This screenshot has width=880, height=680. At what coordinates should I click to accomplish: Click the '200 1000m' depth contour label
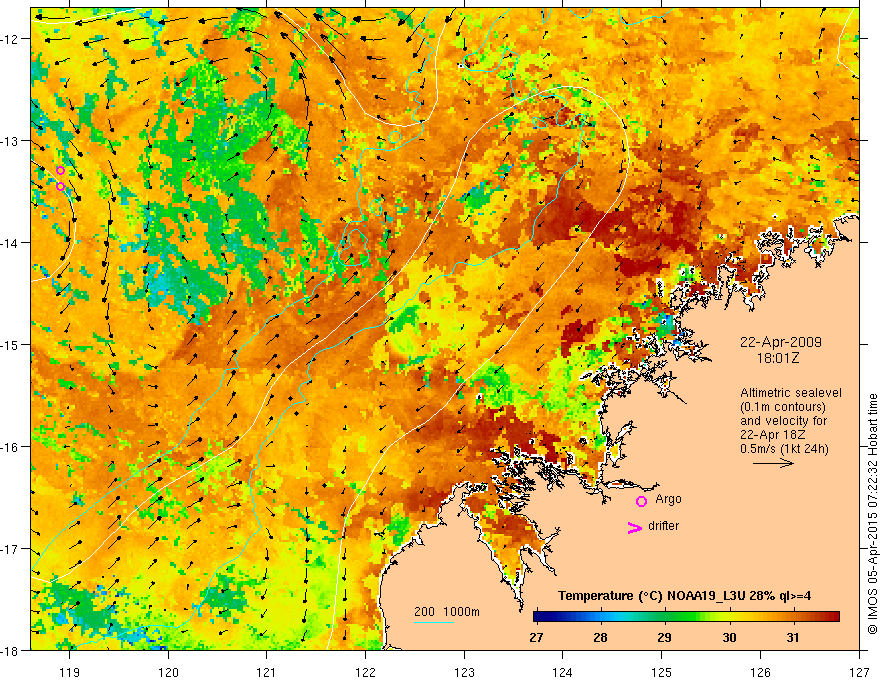click(x=447, y=612)
